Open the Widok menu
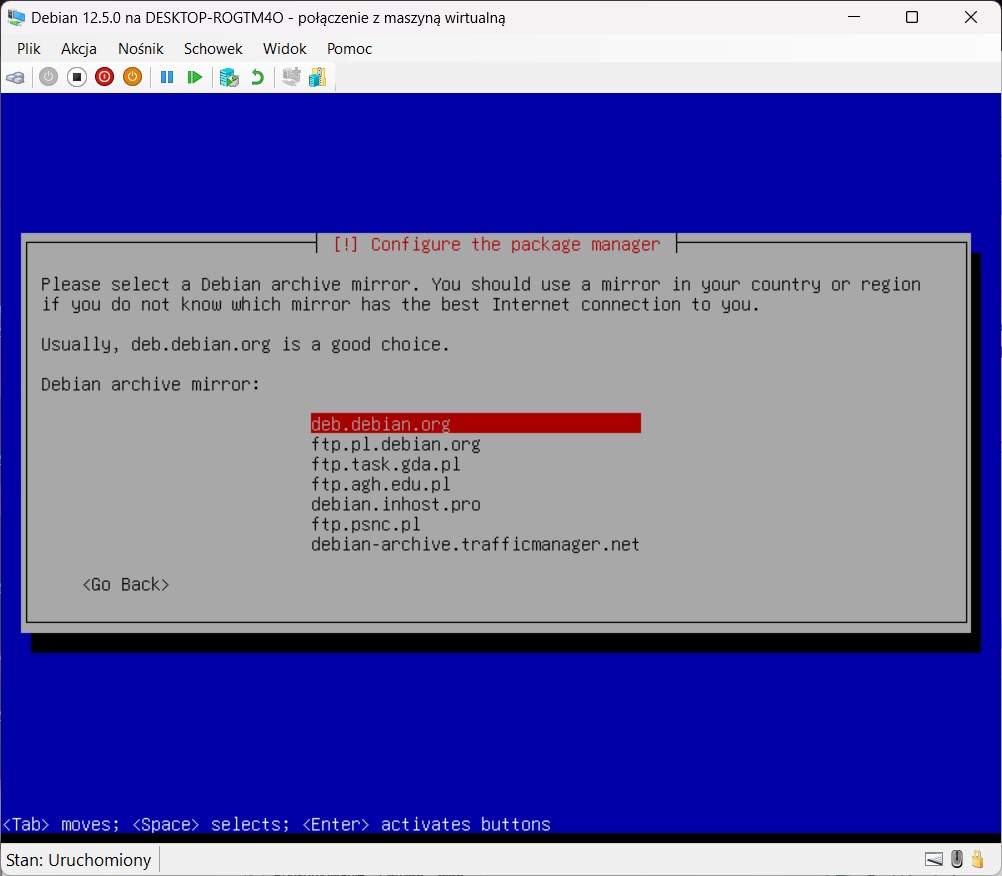This screenshot has width=1002, height=876. click(x=284, y=49)
